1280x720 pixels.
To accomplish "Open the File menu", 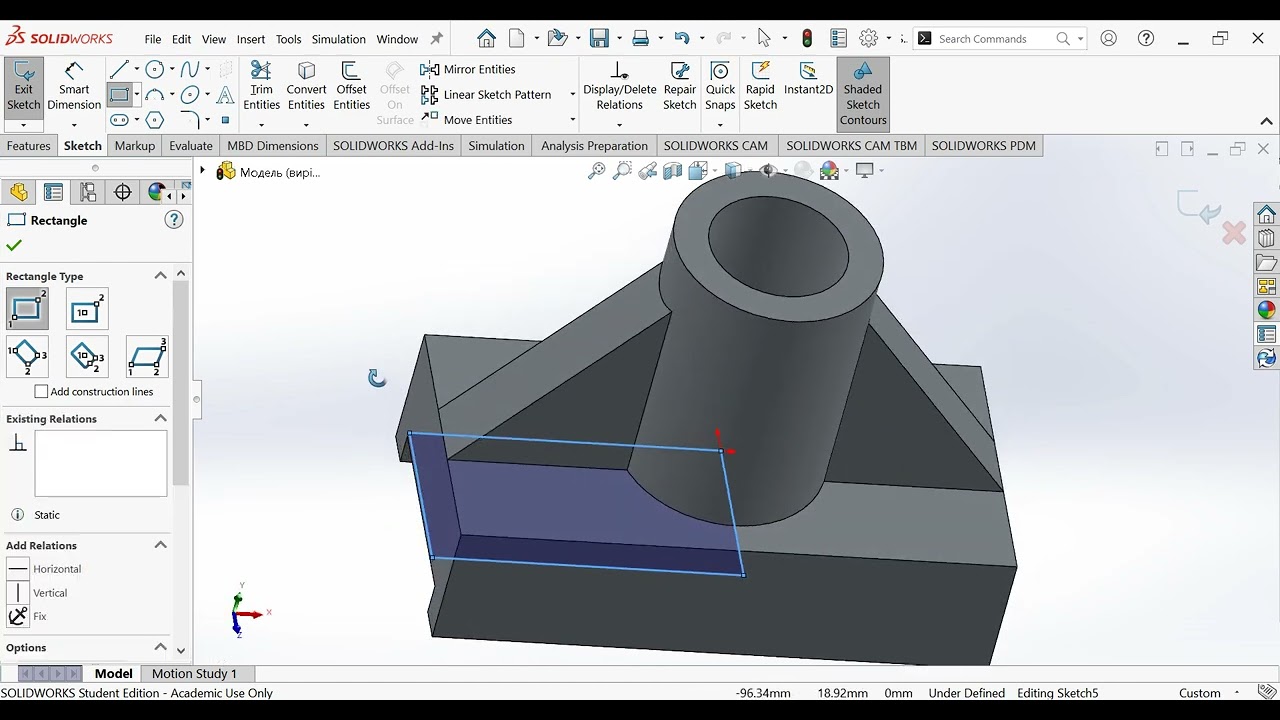I will [x=152, y=39].
